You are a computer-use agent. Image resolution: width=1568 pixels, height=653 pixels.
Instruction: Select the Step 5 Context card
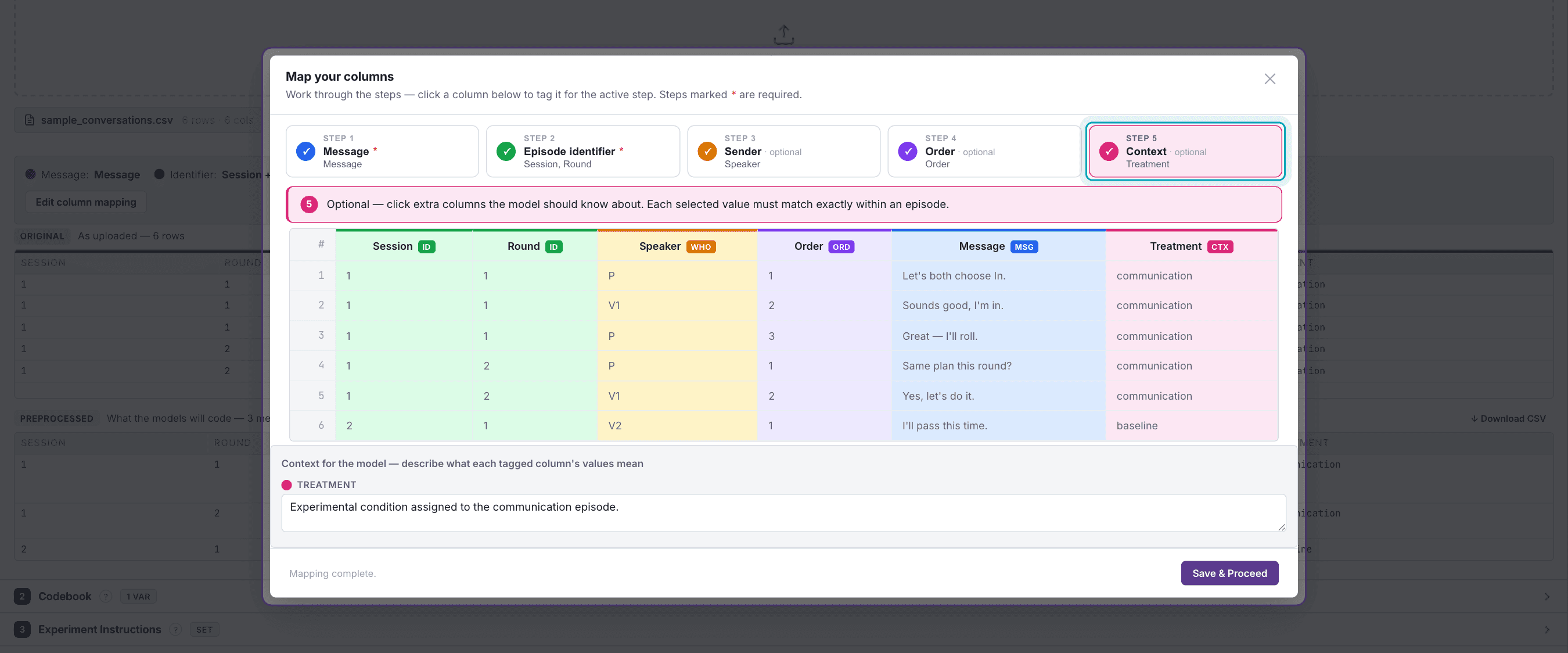pyautogui.click(x=1185, y=151)
